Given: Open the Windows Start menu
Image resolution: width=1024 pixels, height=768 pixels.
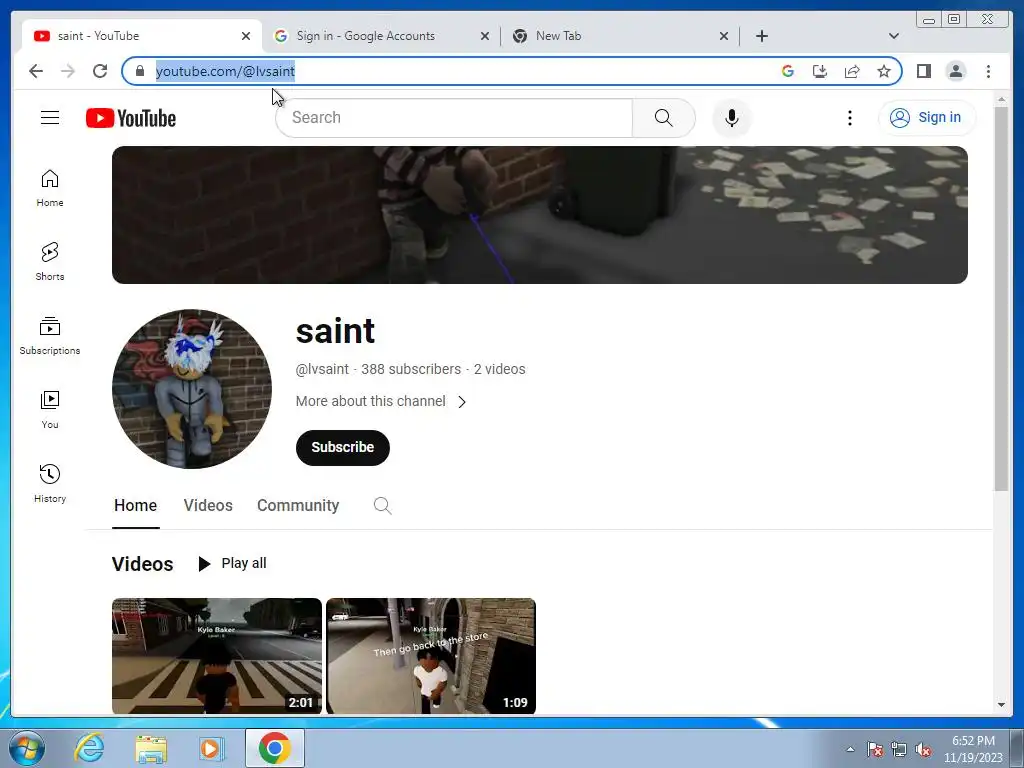Looking at the screenshot, I should point(26,748).
